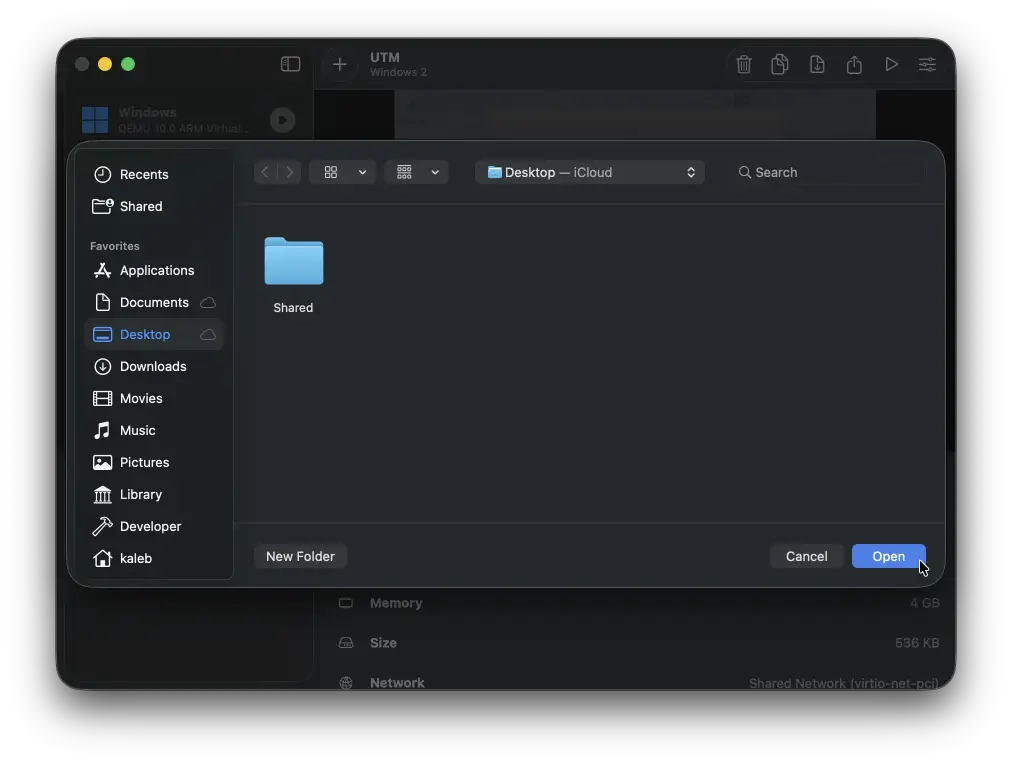Open Recents in the sidebar
This screenshot has width=1012, height=764.
[x=154, y=174]
